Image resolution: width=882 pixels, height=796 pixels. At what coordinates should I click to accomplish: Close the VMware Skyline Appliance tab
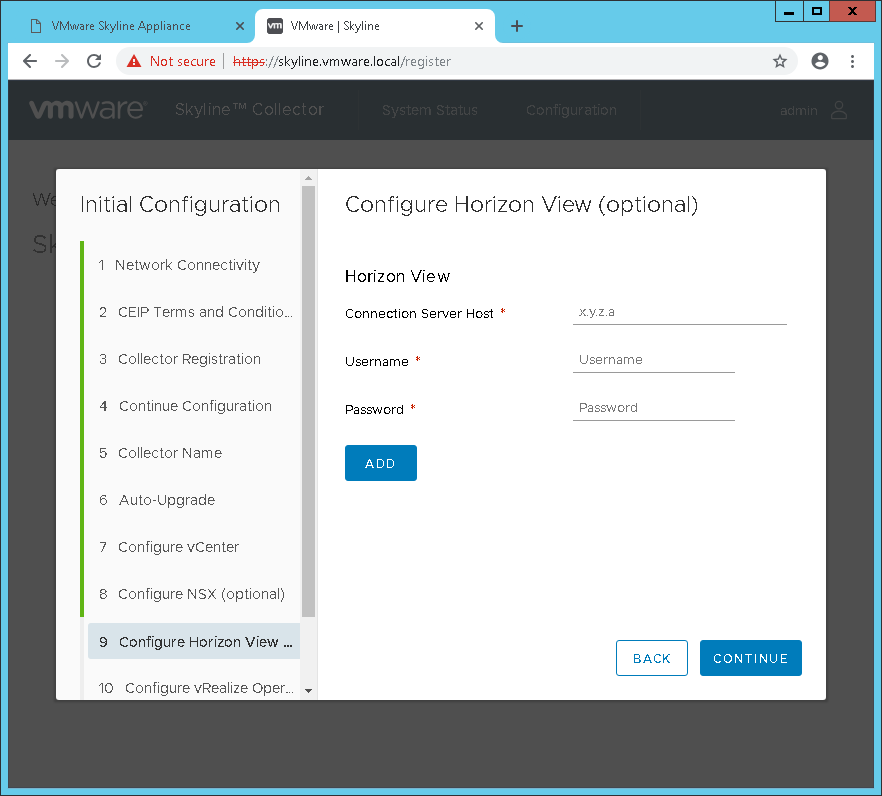240,26
